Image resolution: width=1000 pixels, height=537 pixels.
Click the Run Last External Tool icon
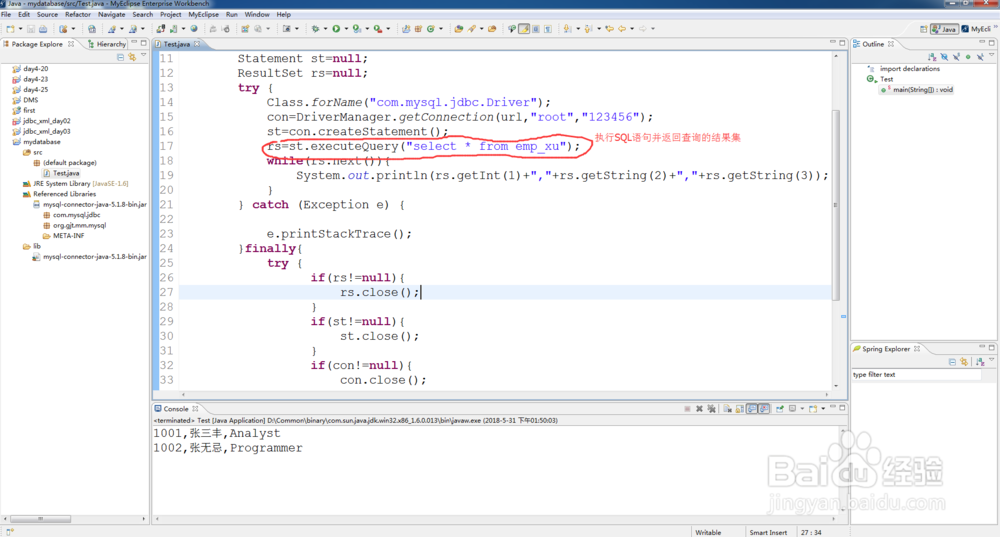[378, 29]
